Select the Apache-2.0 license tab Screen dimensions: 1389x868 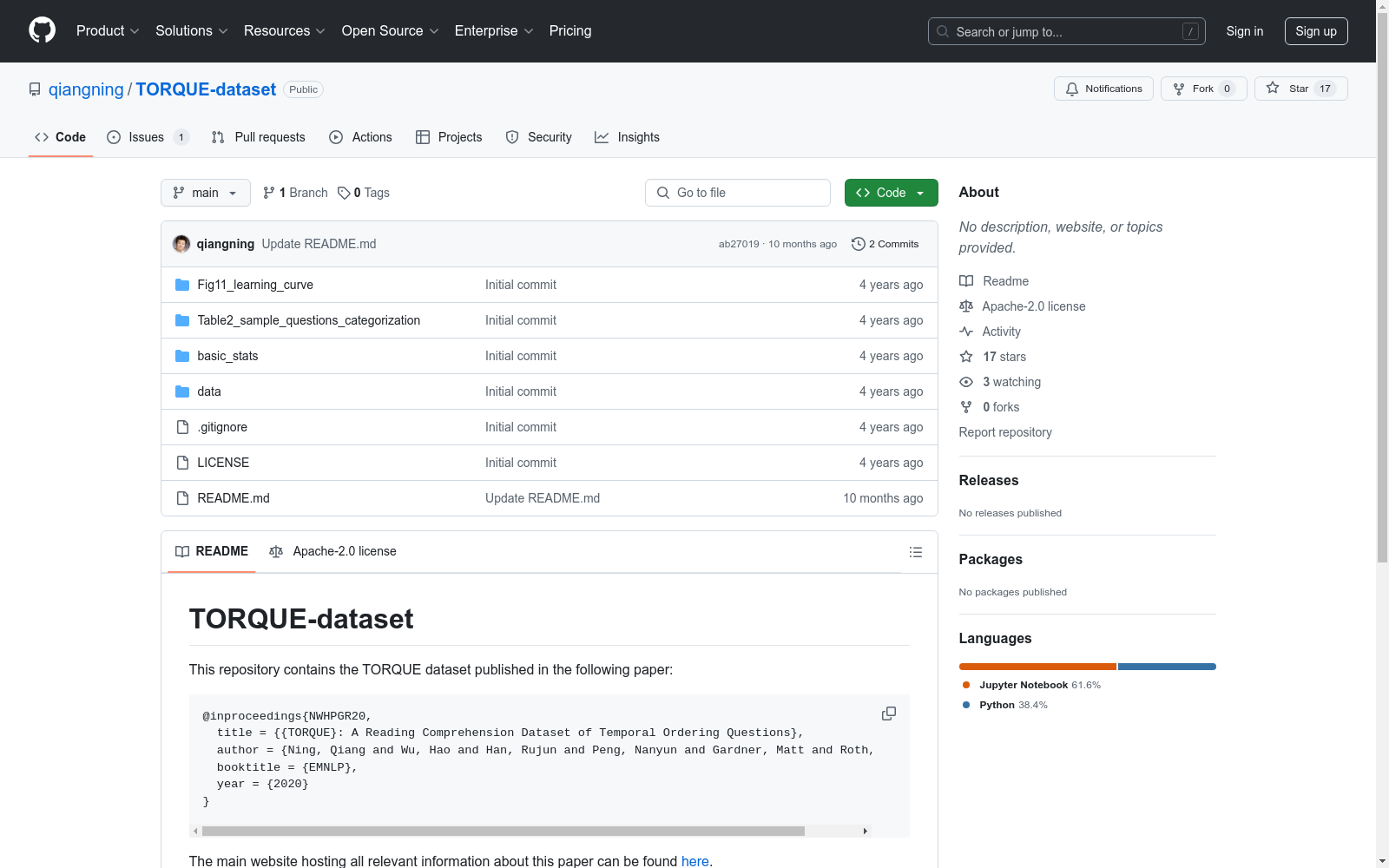332,551
